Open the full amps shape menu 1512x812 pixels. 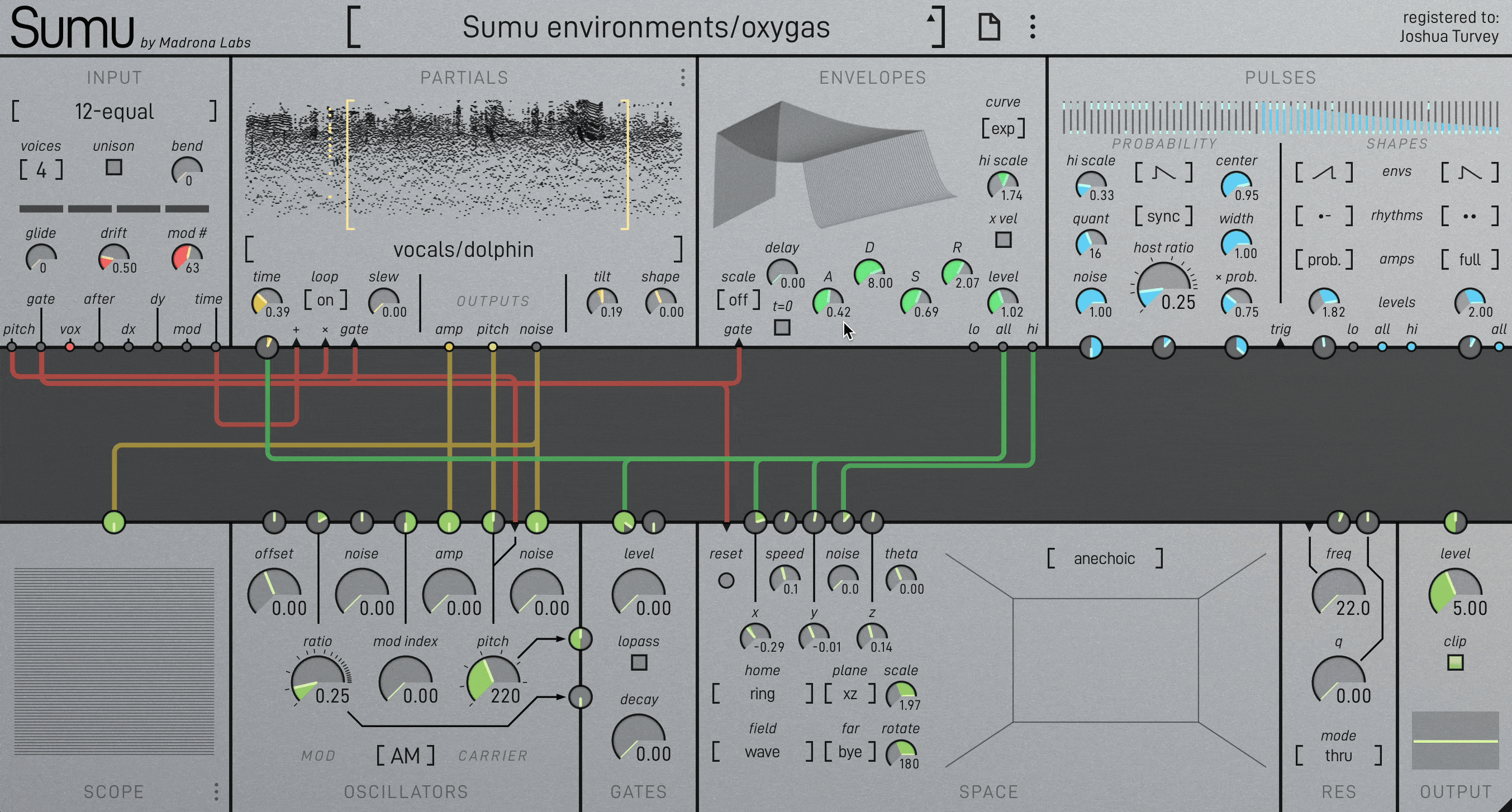pos(1470,259)
